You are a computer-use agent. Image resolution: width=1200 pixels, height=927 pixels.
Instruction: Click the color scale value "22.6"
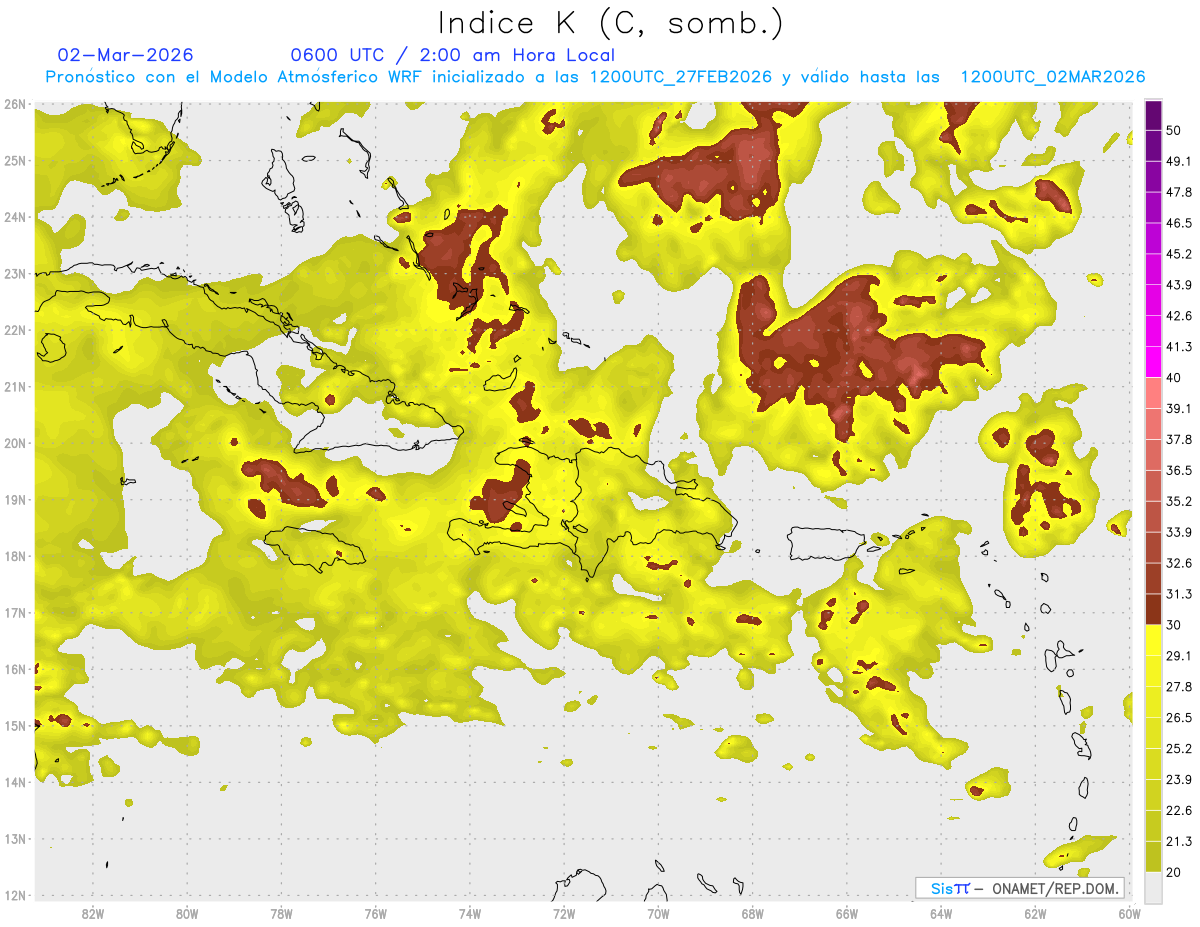pyautogui.click(x=1179, y=811)
